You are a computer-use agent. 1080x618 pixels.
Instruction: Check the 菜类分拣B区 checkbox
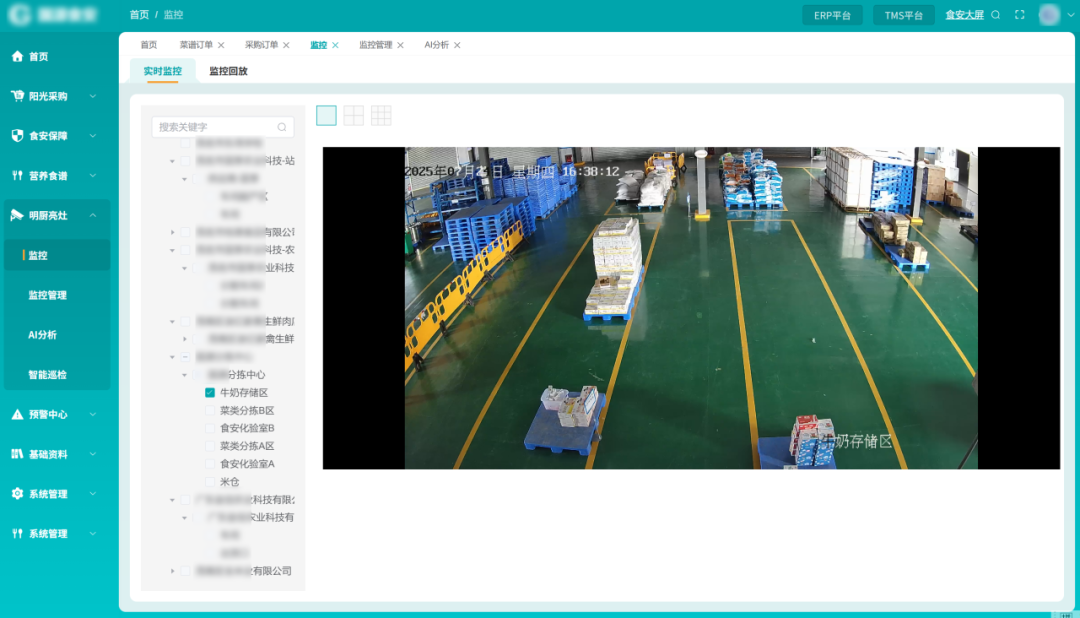[x=210, y=411]
